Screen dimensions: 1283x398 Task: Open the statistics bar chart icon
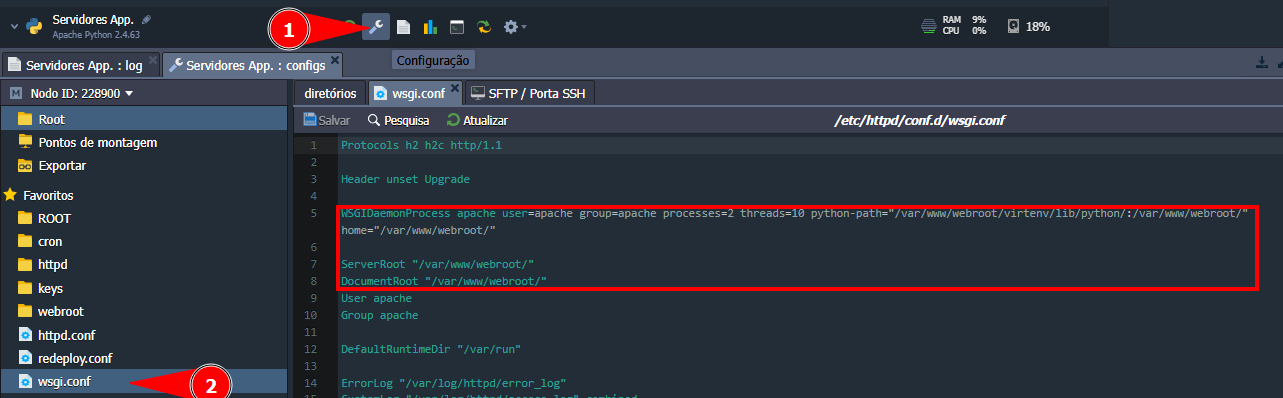(430, 27)
